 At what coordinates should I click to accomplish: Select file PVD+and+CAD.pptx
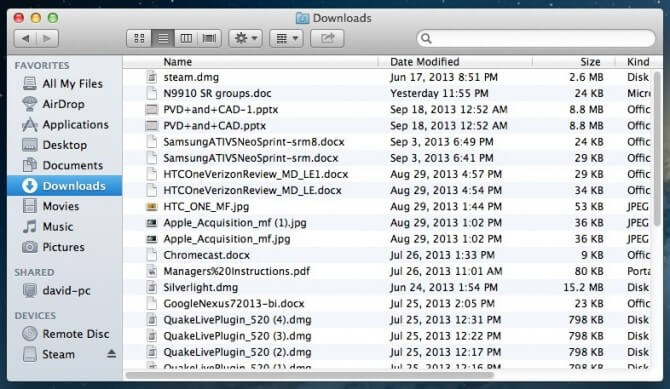tap(389, 126)
